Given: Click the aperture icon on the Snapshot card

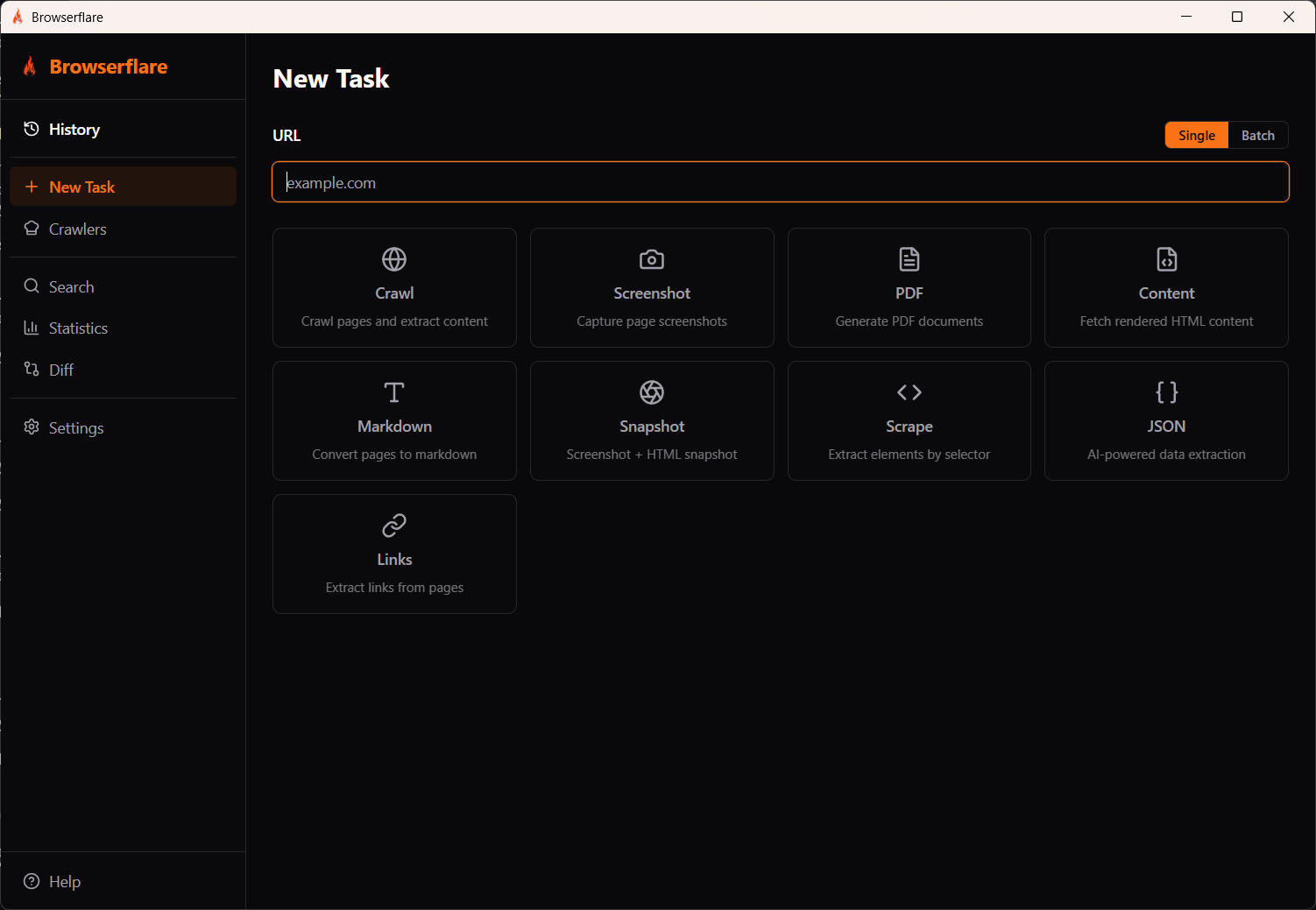Looking at the screenshot, I should [x=652, y=392].
